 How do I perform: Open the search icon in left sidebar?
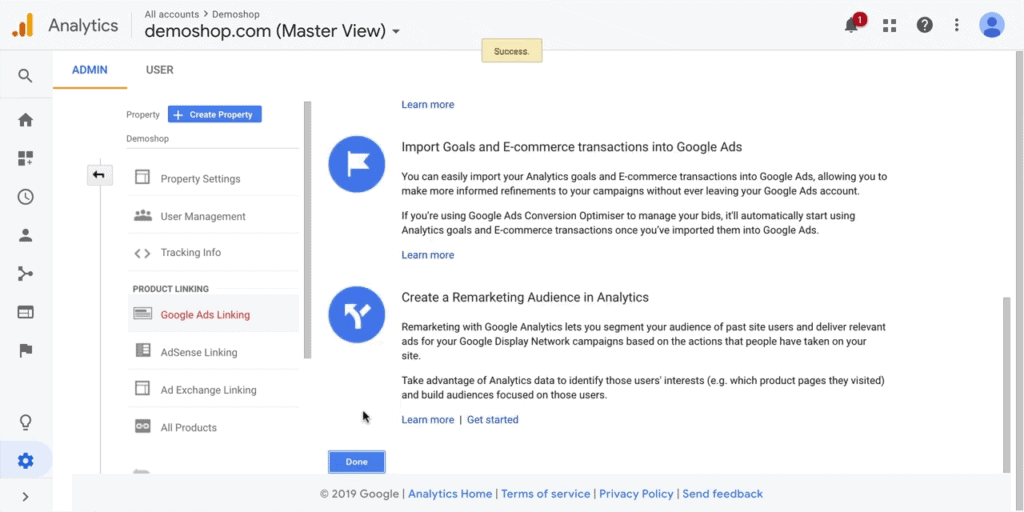(25, 76)
